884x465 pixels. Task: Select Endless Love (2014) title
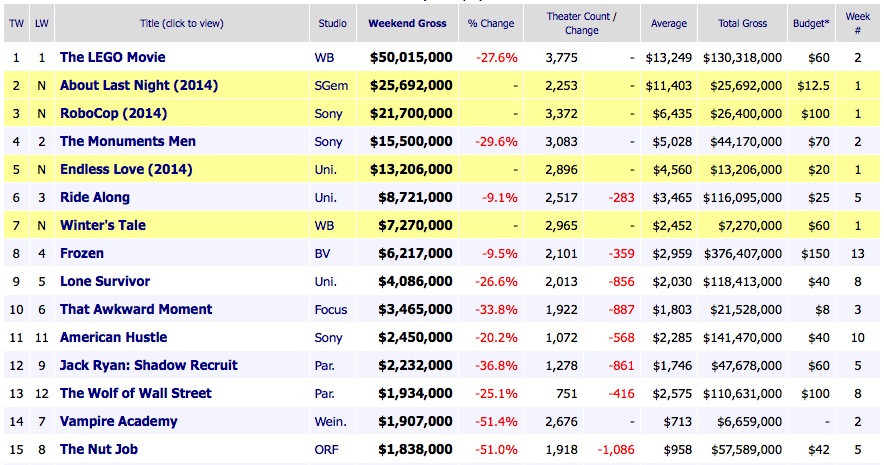[x=126, y=170]
